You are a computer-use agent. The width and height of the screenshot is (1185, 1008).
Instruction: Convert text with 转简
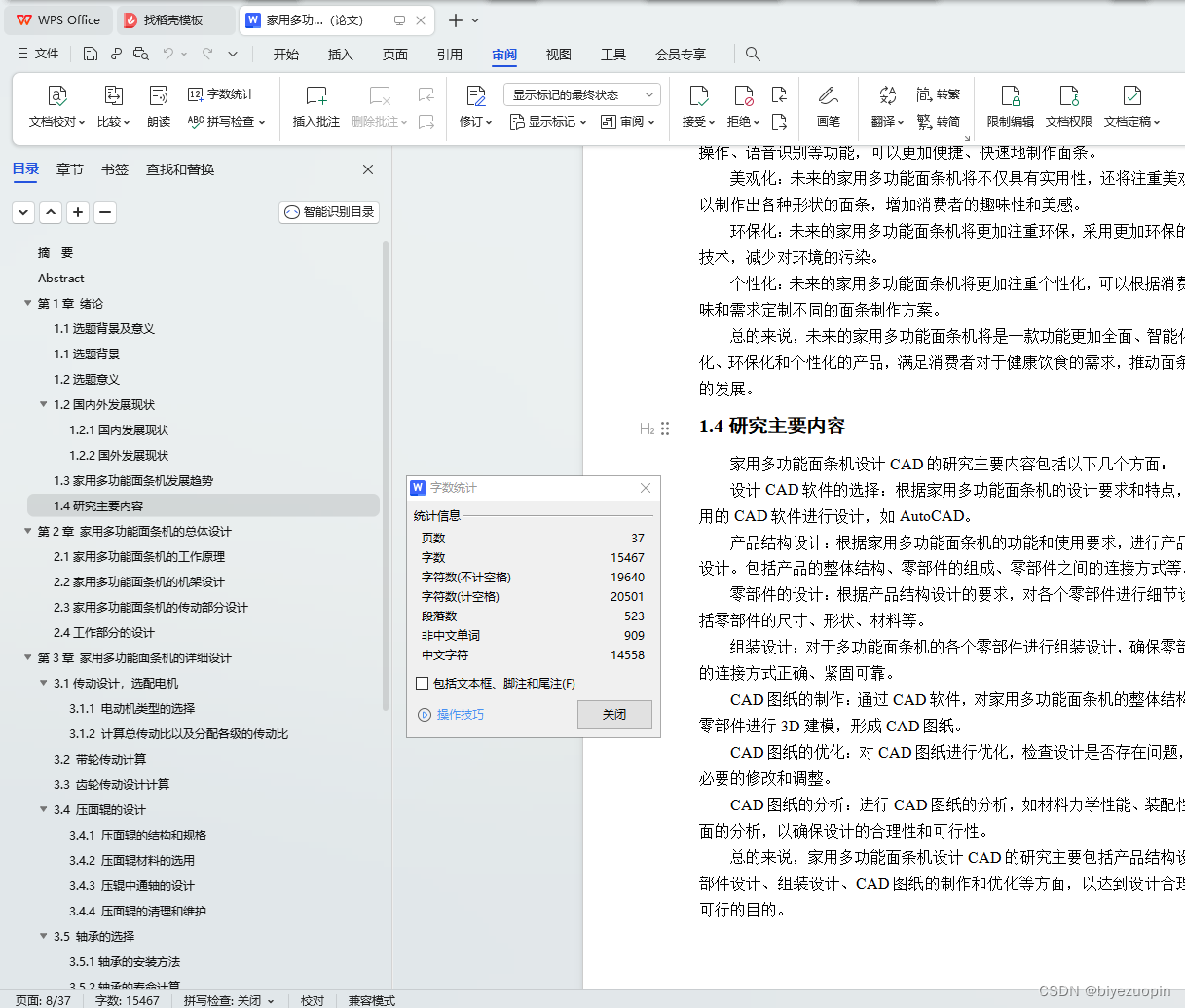(x=939, y=122)
